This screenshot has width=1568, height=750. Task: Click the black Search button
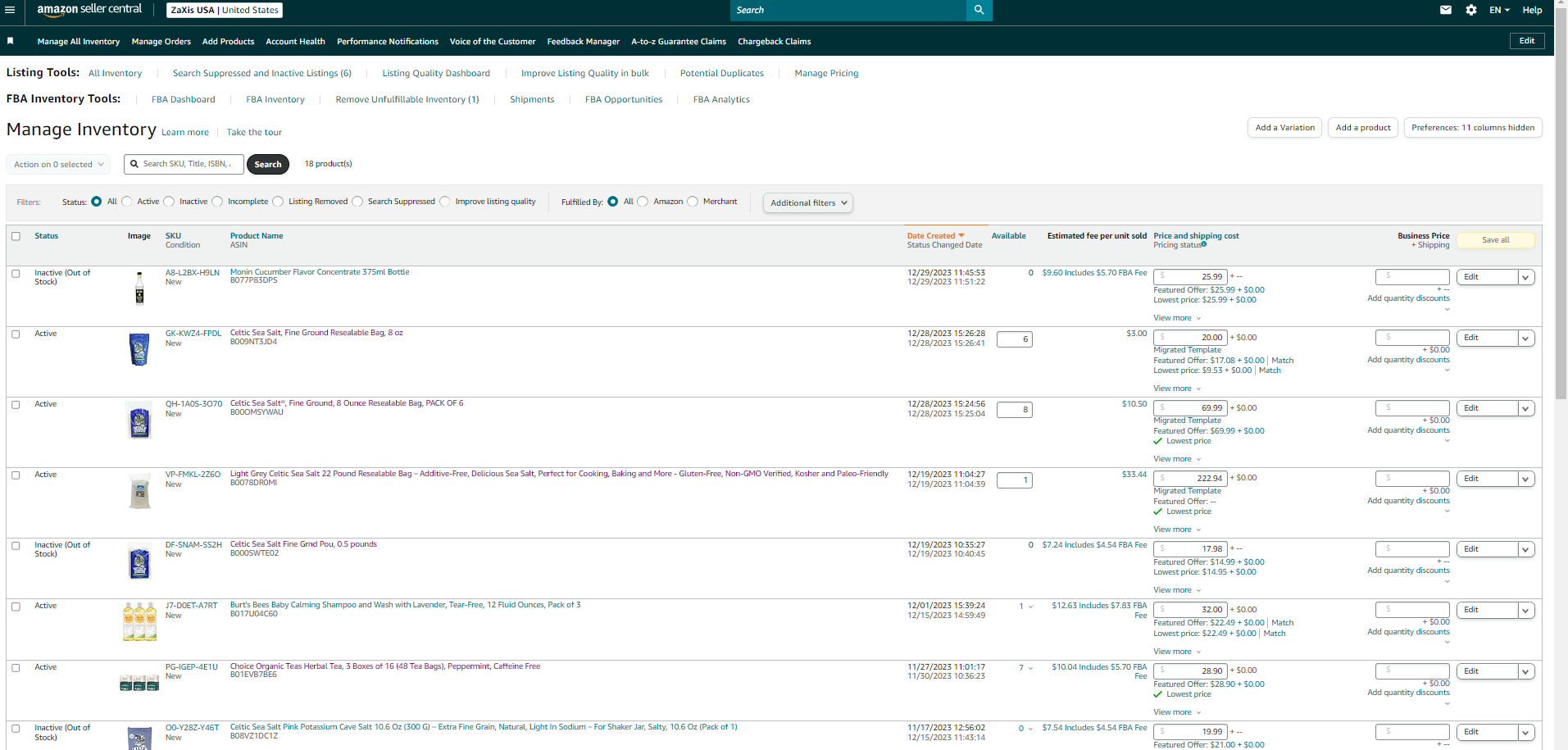[268, 165]
